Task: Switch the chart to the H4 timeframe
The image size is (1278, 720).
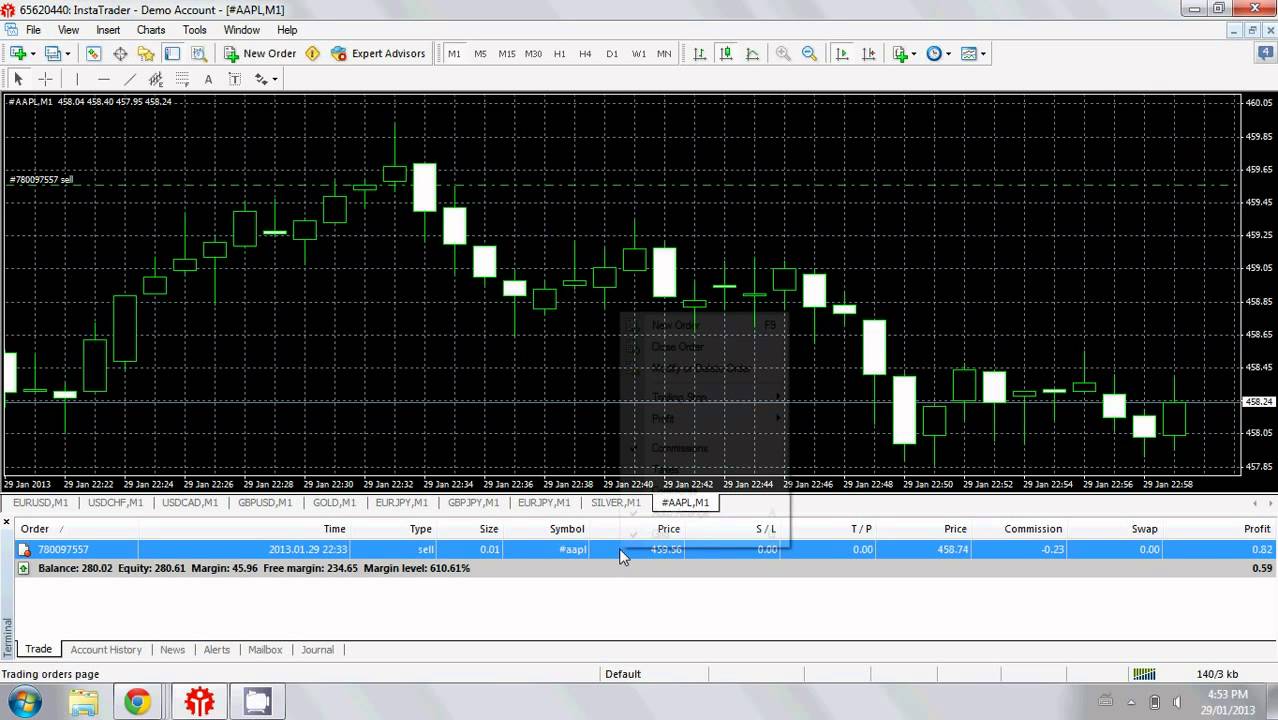Action: [x=586, y=54]
